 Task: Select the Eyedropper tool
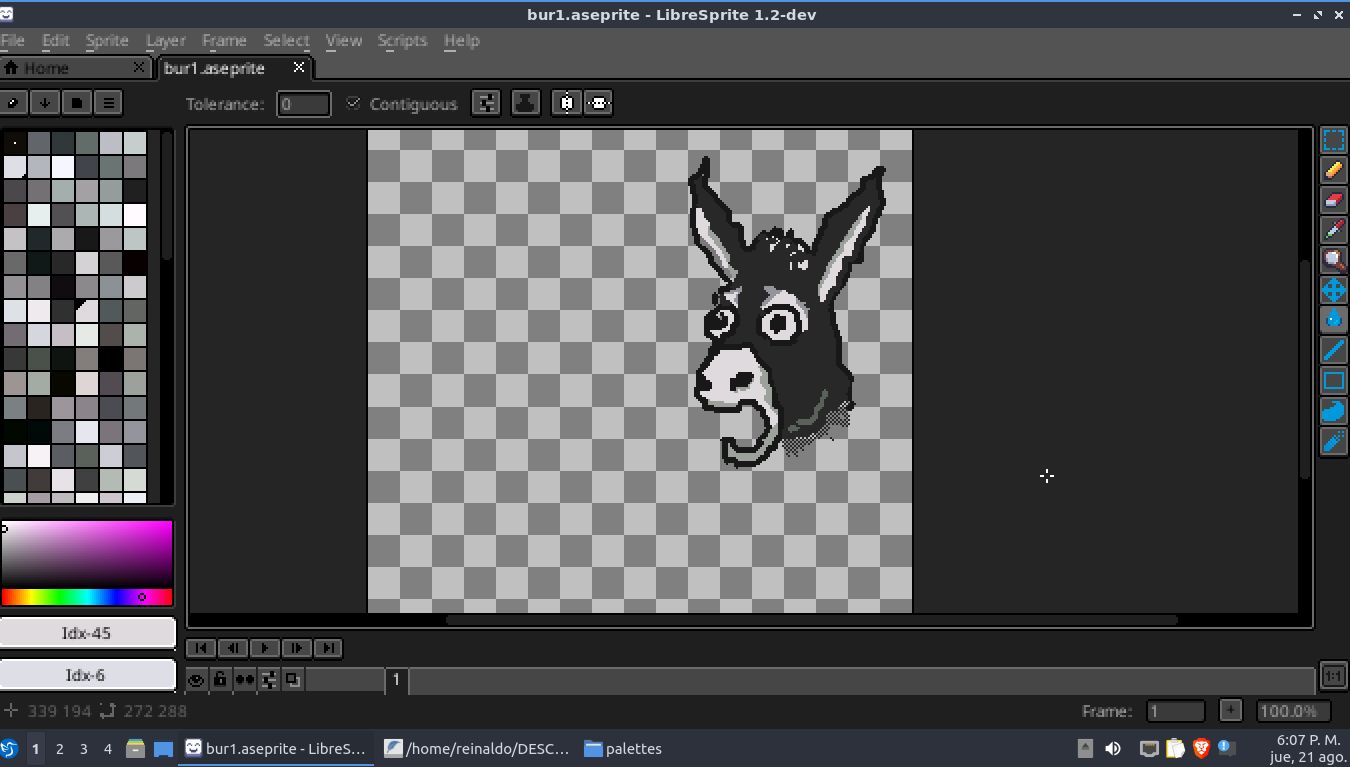pyautogui.click(x=1333, y=230)
